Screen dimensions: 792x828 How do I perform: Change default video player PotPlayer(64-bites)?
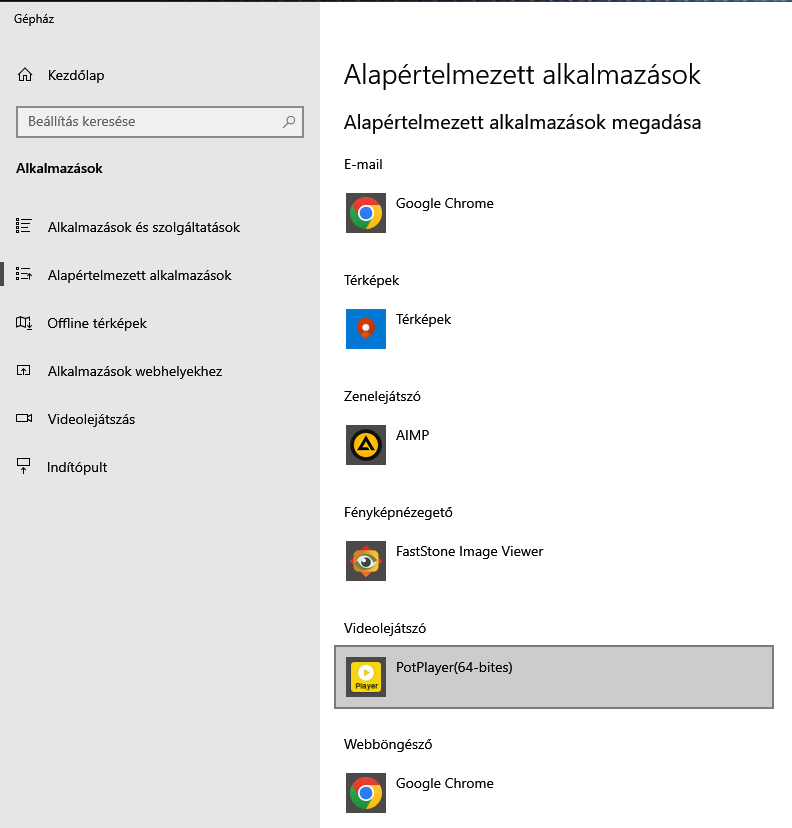454,667
